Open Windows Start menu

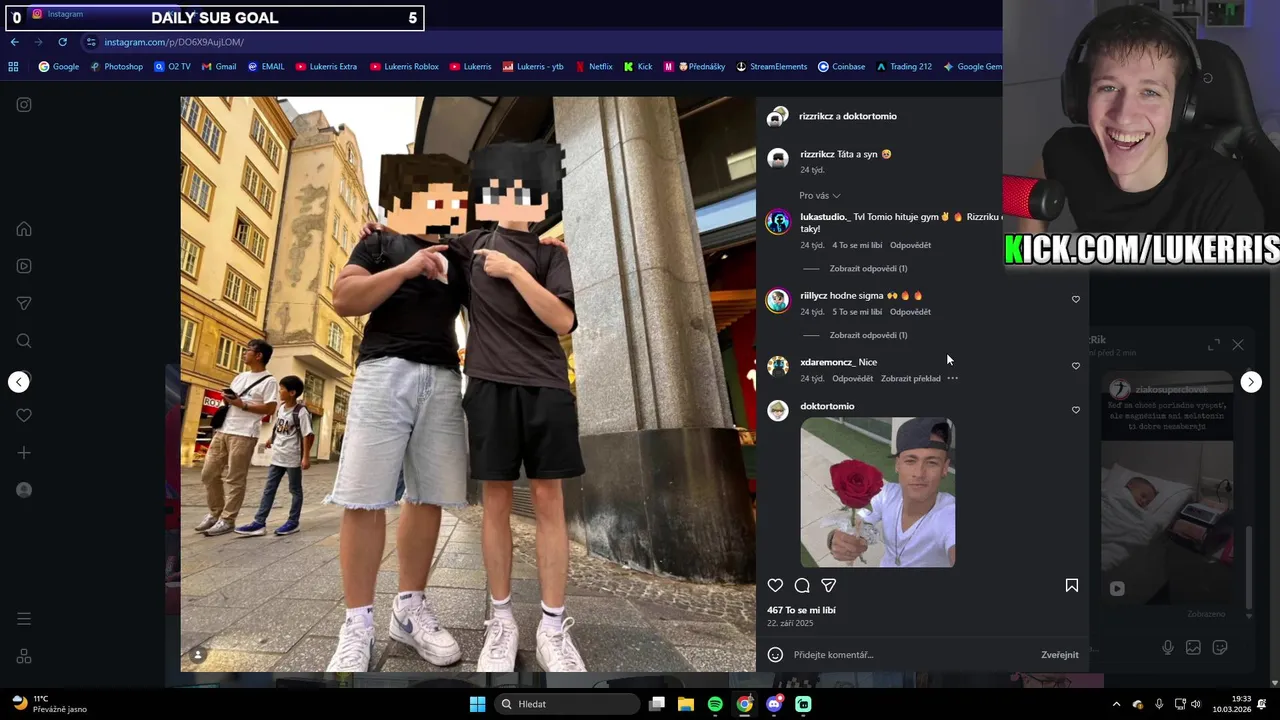click(477, 704)
